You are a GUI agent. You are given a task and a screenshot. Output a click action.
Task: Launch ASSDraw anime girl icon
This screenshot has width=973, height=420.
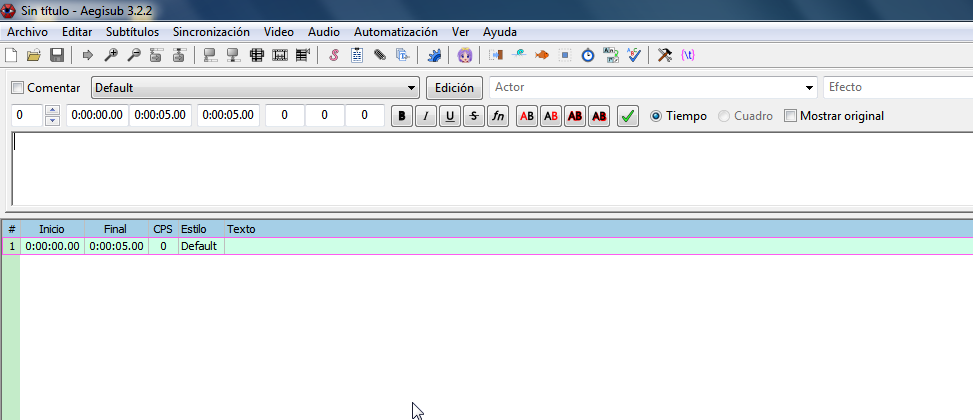click(465, 55)
